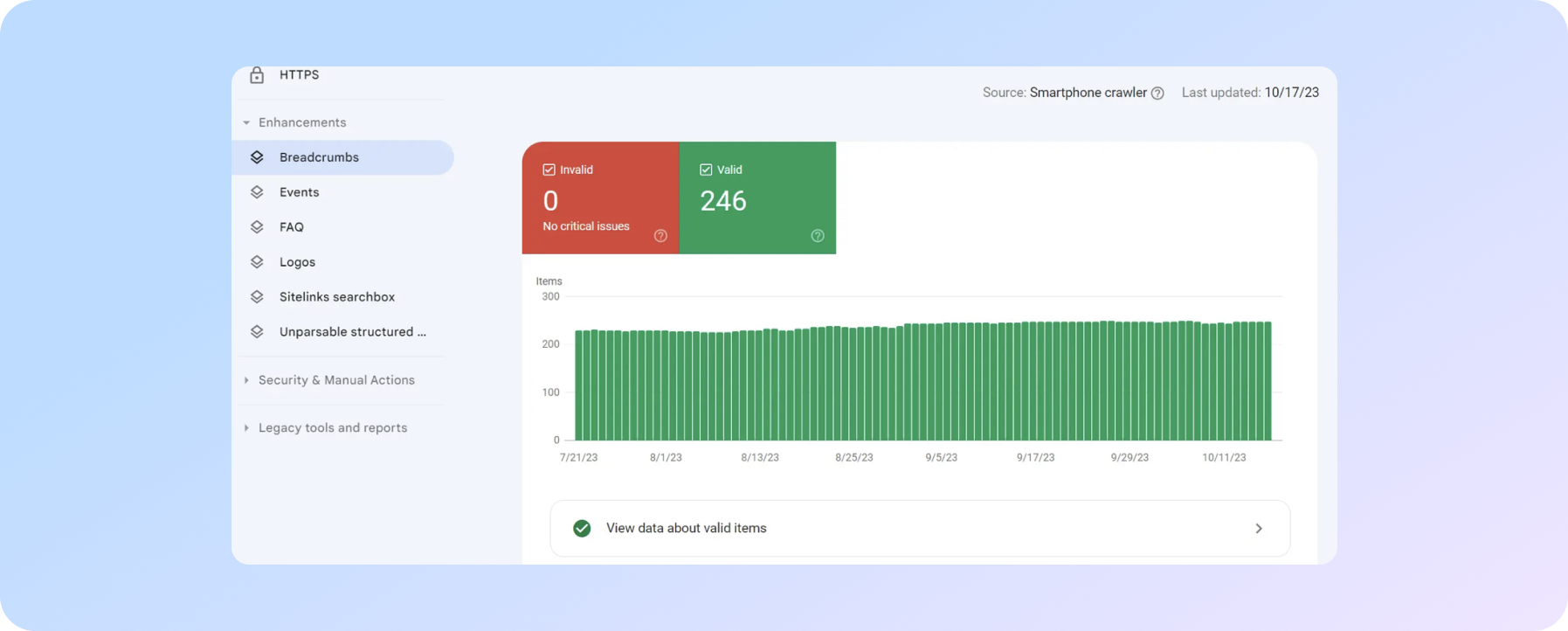The image size is (1568, 631).
Task: Click the first green bar in the chart
Action: pyautogui.click(x=579, y=385)
